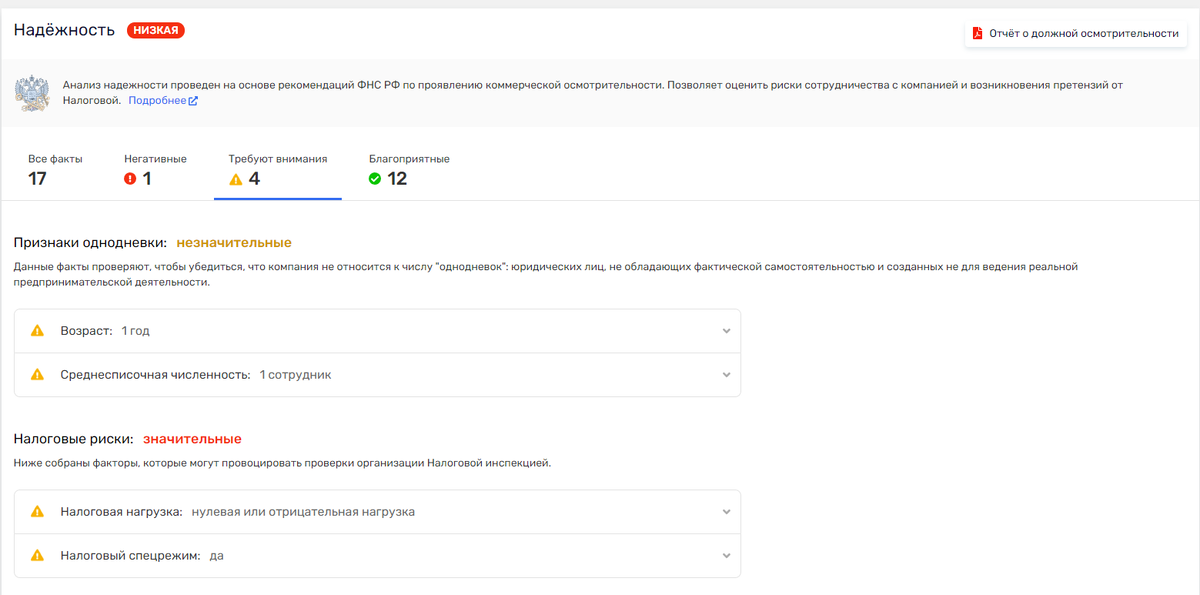Switch to the Все факты tab
Screen dimensions: 1200x595
tap(55, 170)
